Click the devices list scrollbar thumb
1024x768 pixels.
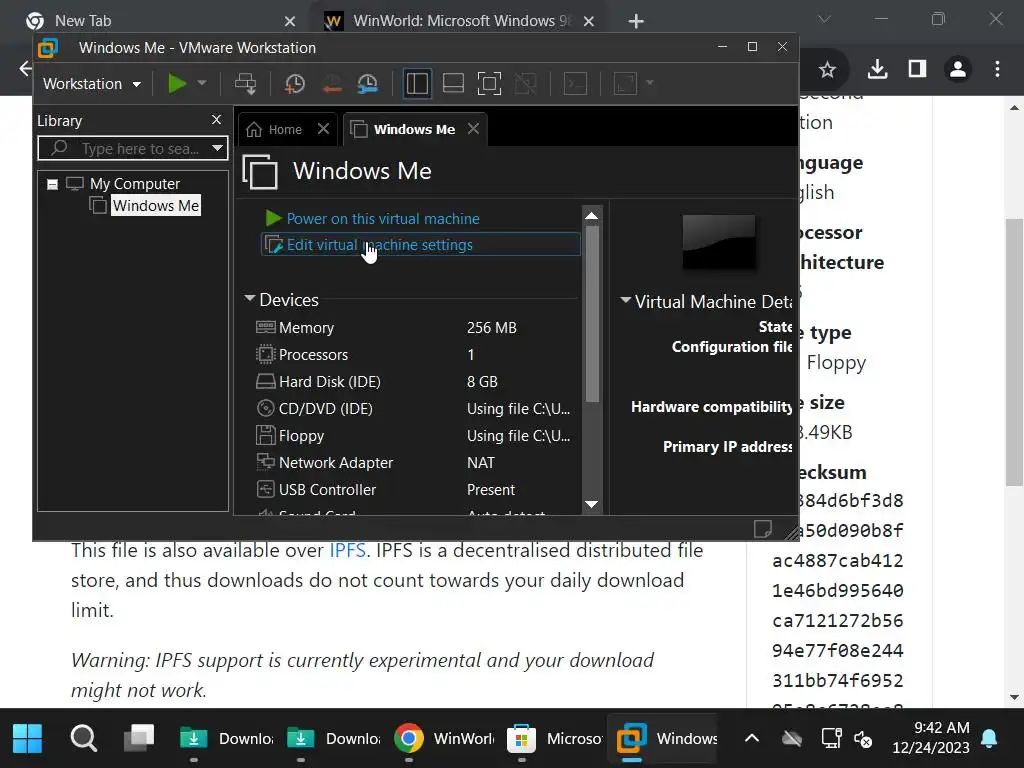click(592, 313)
